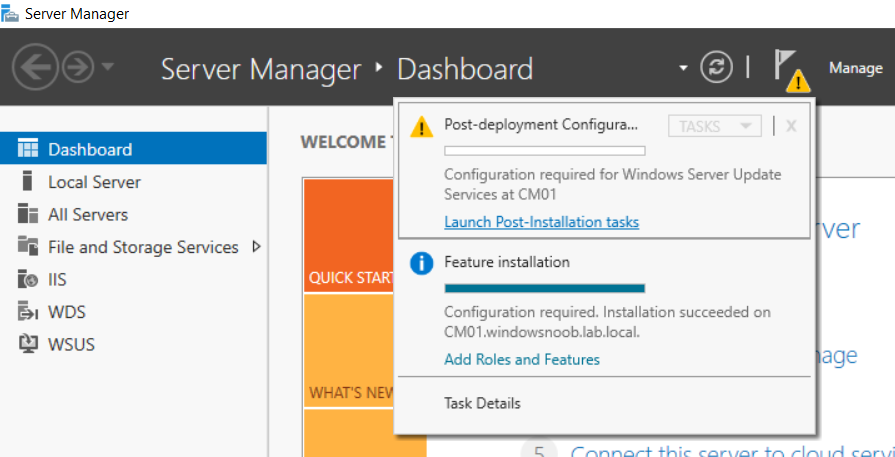The image size is (895, 457).
Task: Click the Refresh dashboard icon
Action: click(716, 67)
